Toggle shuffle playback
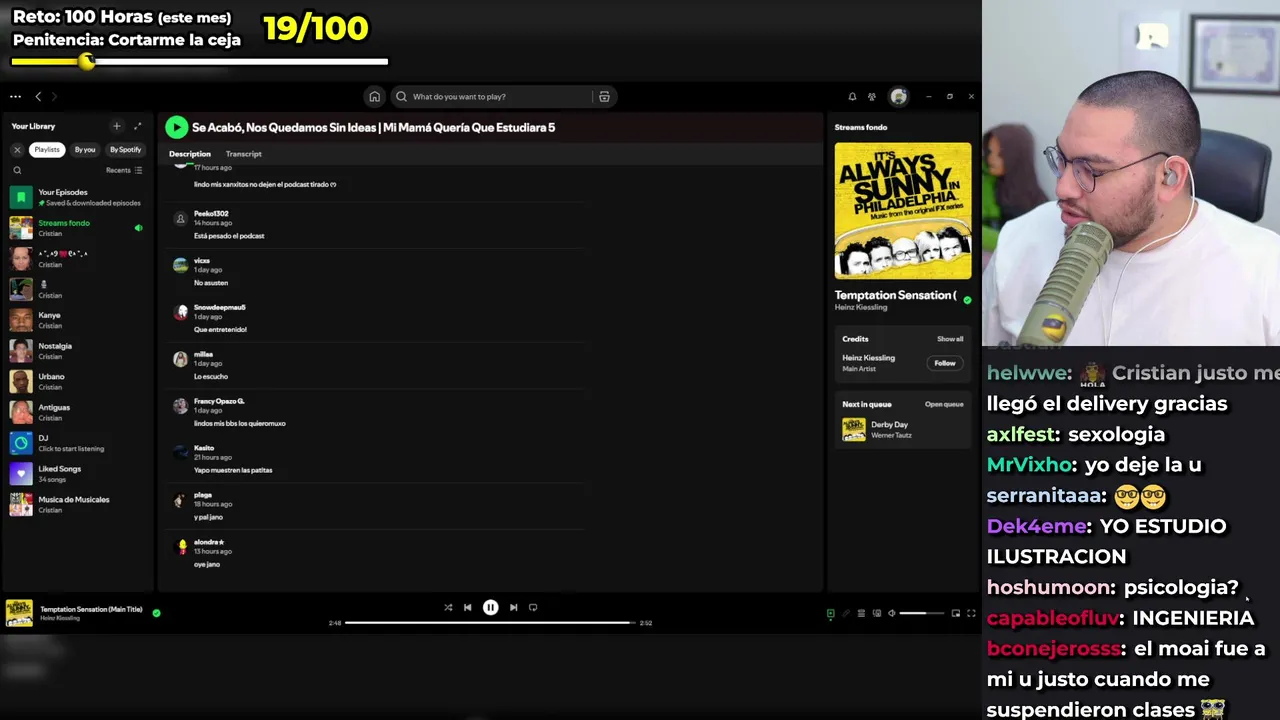 (x=448, y=607)
